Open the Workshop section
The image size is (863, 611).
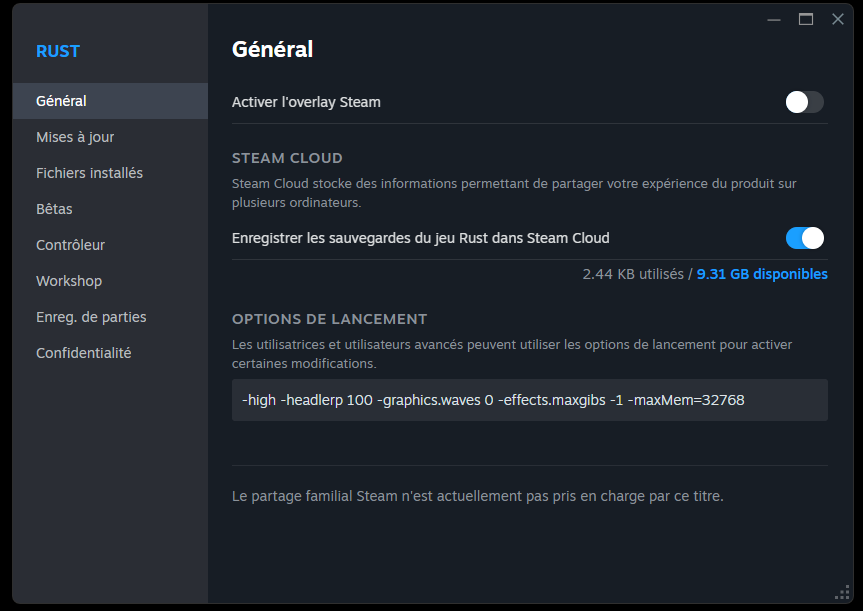click(69, 281)
